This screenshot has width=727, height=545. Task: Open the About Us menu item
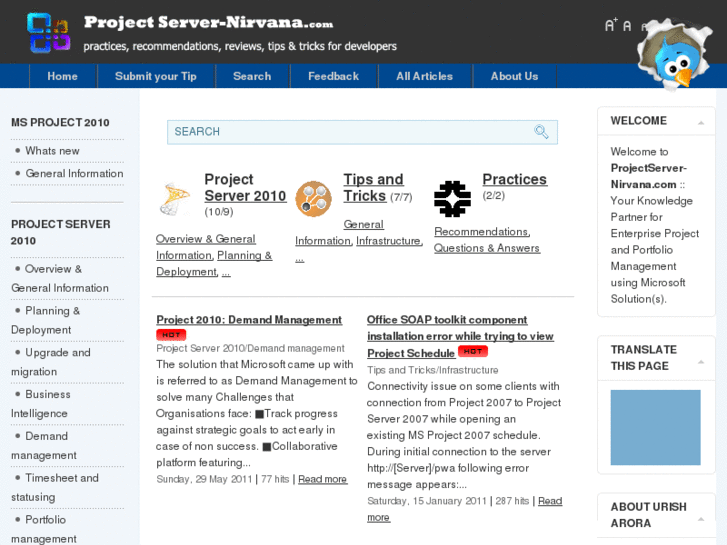[514, 76]
